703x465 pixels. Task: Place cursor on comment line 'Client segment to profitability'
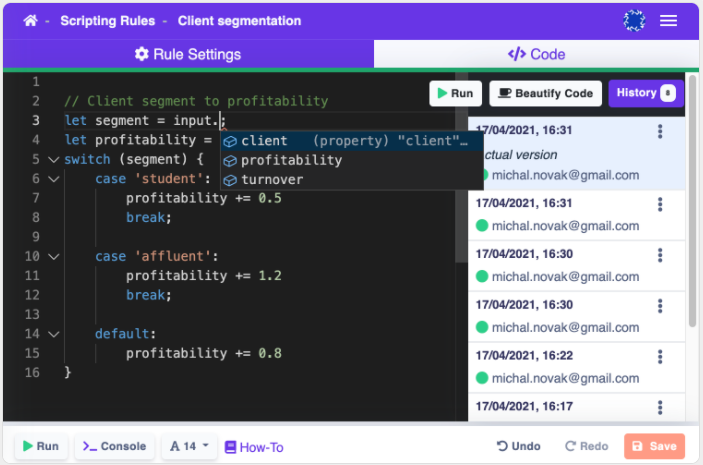(196, 101)
